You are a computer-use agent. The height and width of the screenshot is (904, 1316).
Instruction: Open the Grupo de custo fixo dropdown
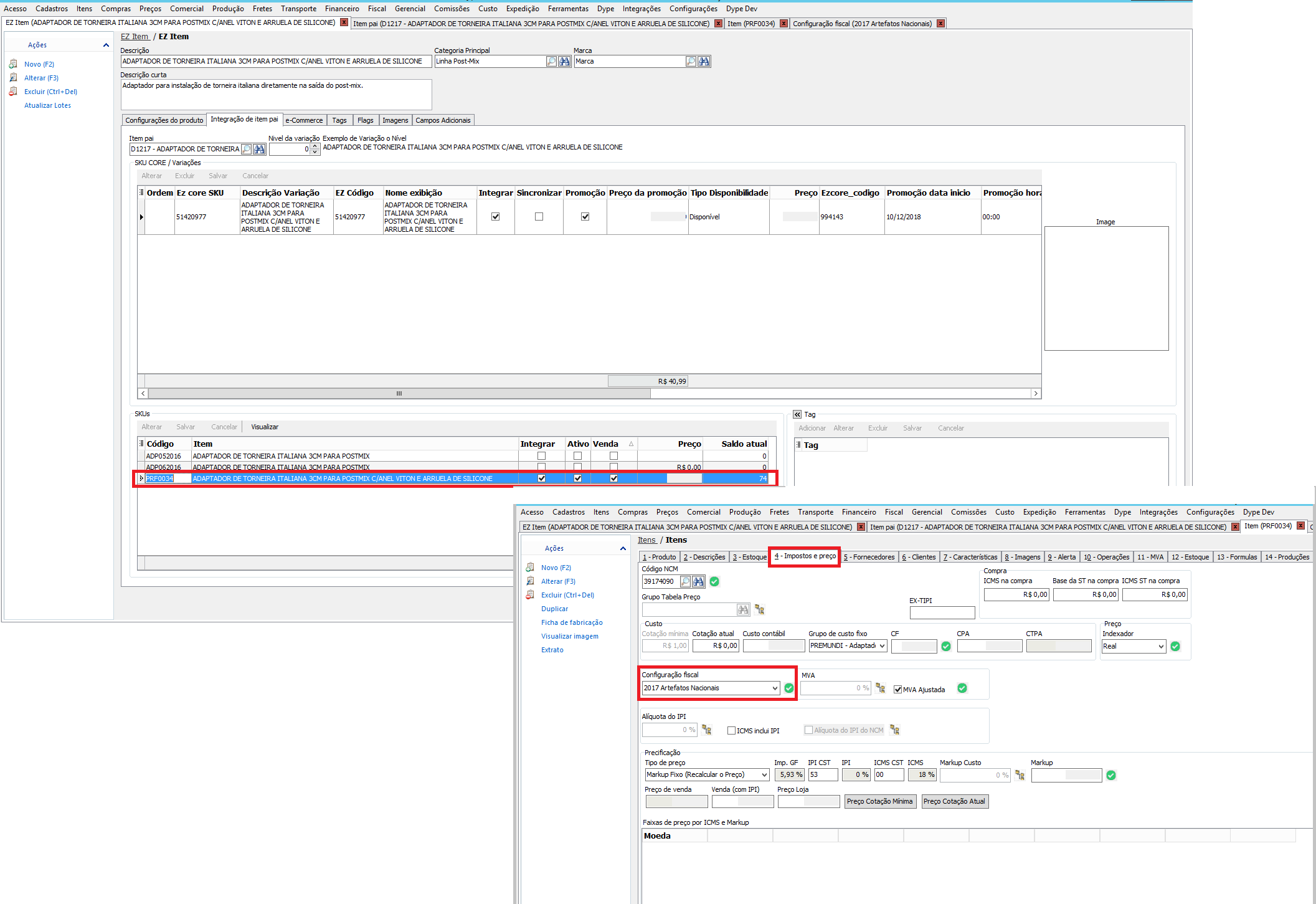[882, 646]
